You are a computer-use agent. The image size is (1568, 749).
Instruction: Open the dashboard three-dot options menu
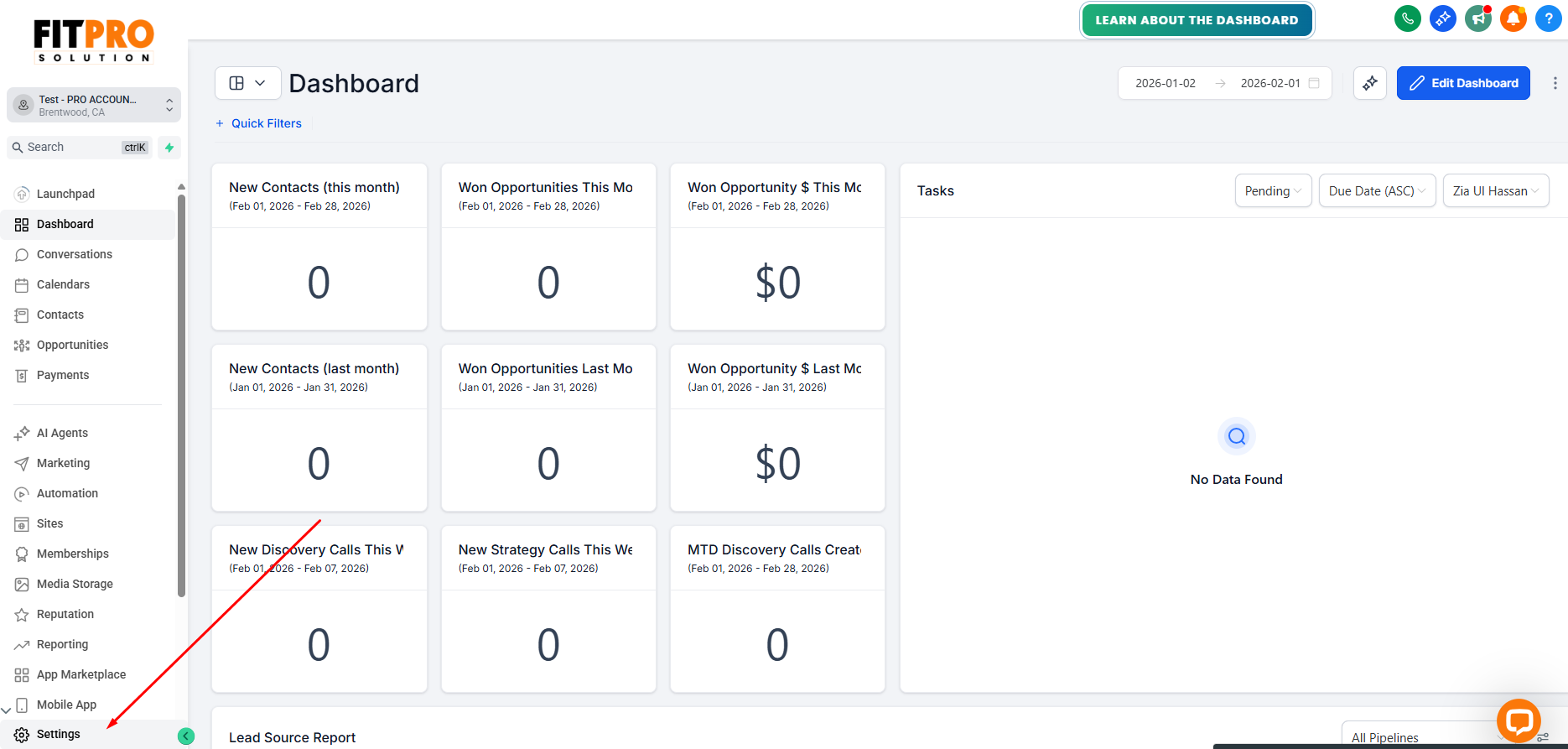click(1555, 83)
